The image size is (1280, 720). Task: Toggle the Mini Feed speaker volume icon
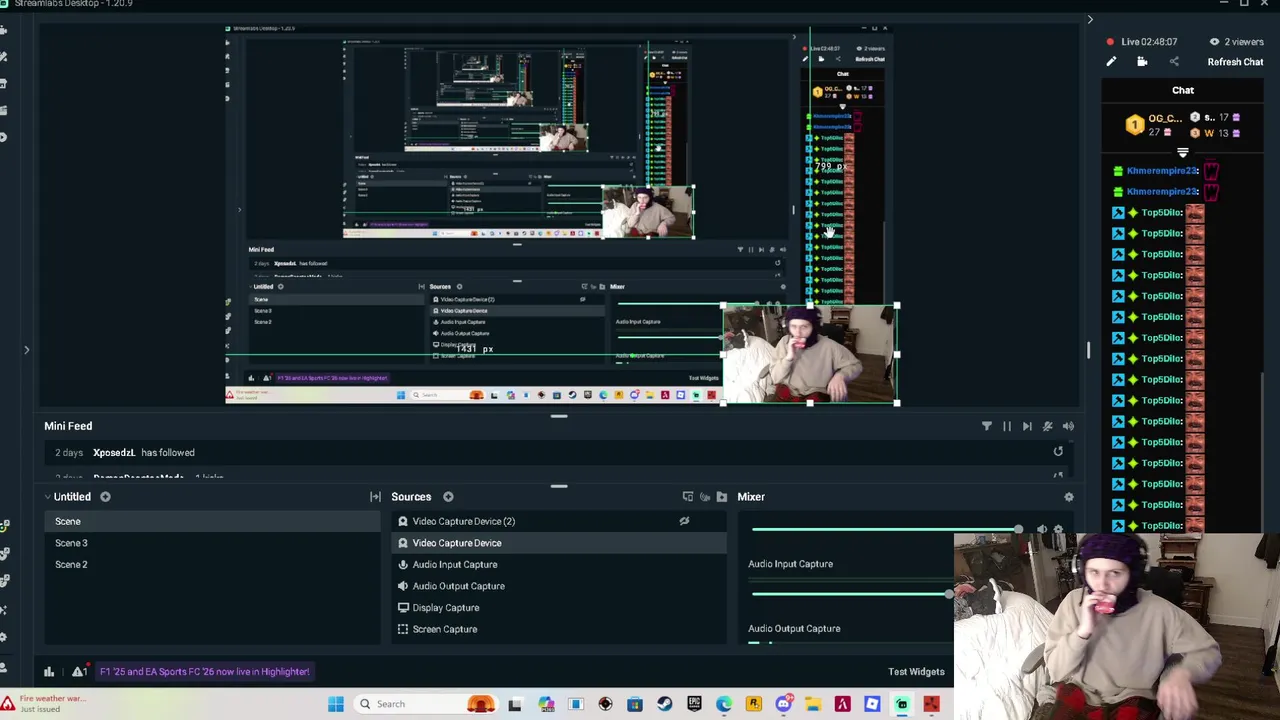(1068, 426)
